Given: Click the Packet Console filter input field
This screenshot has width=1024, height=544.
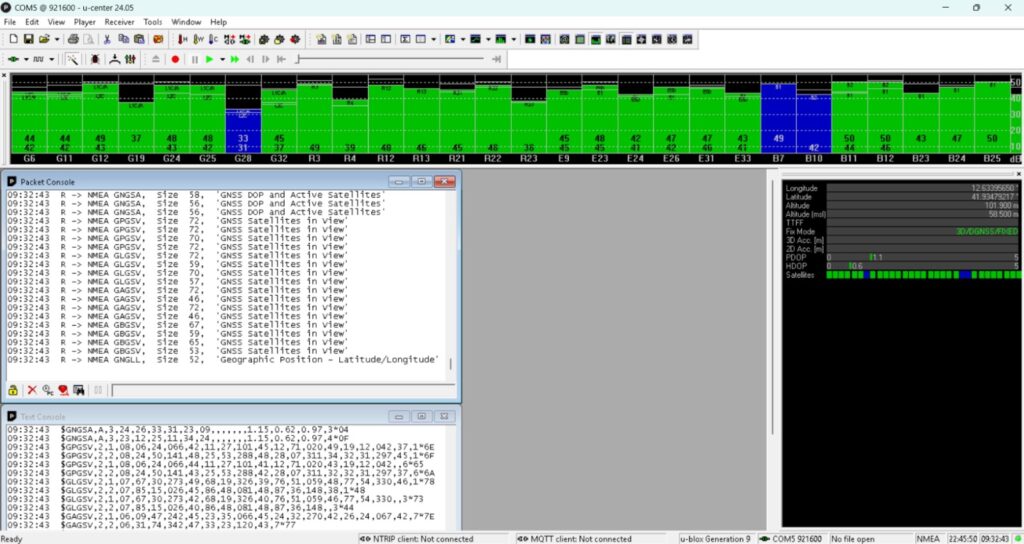Looking at the screenshot, I should pos(282,391).
